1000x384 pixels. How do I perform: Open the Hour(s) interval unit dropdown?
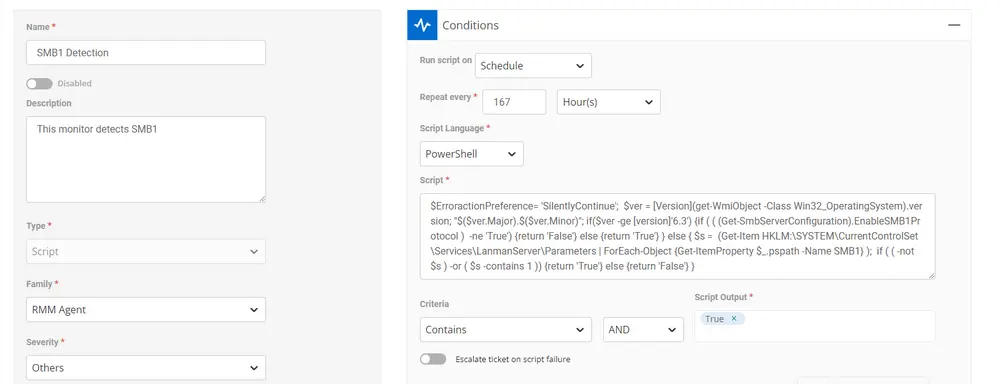point(608,102)
